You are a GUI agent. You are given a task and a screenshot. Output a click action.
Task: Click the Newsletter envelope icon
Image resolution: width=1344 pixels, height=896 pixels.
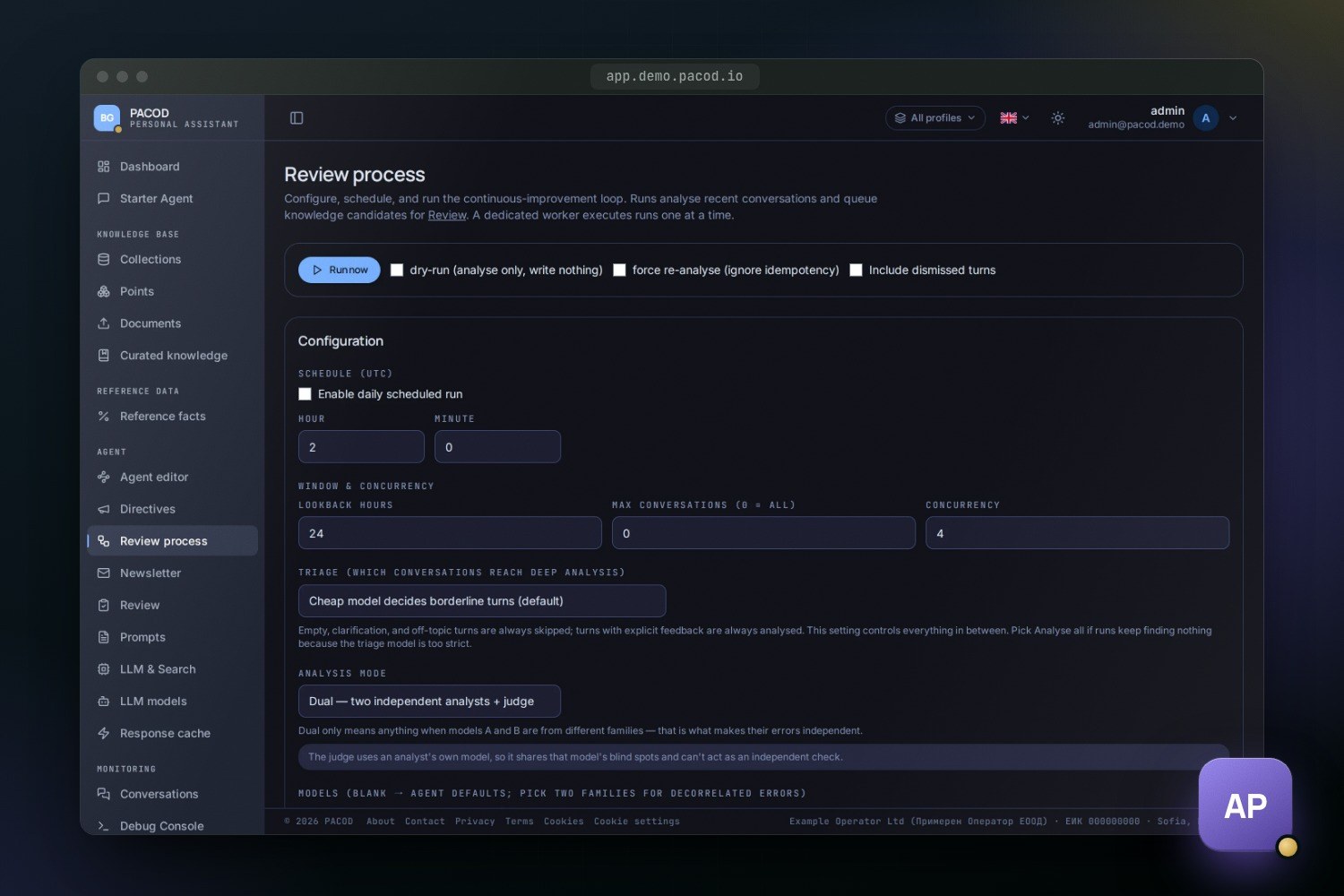104,573
